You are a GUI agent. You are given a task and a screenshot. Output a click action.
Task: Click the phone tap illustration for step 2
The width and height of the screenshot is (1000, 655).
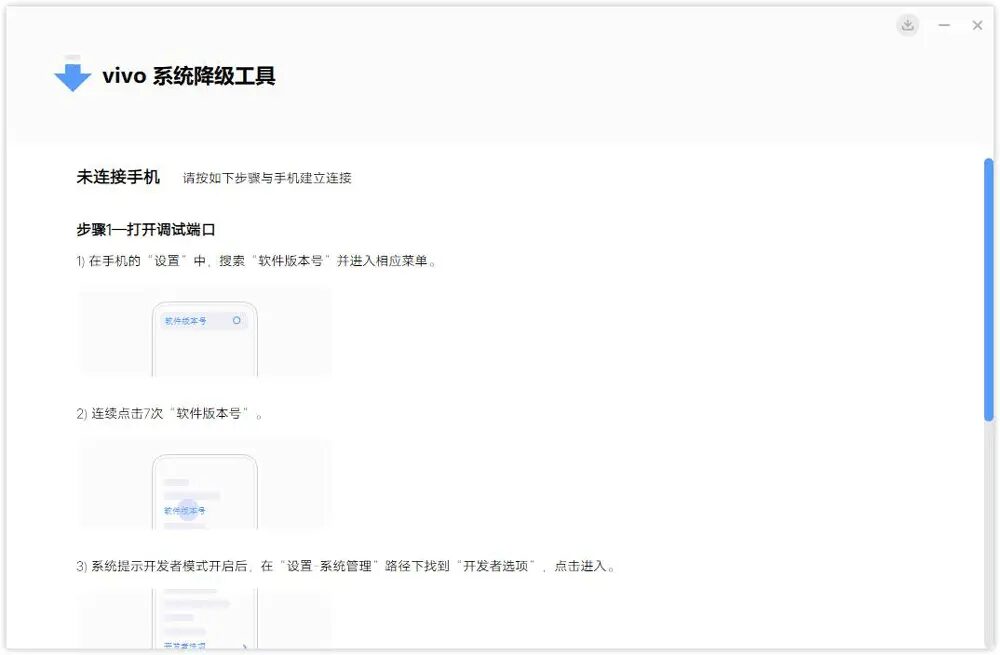pyautogui.click(x=205, y=484)
